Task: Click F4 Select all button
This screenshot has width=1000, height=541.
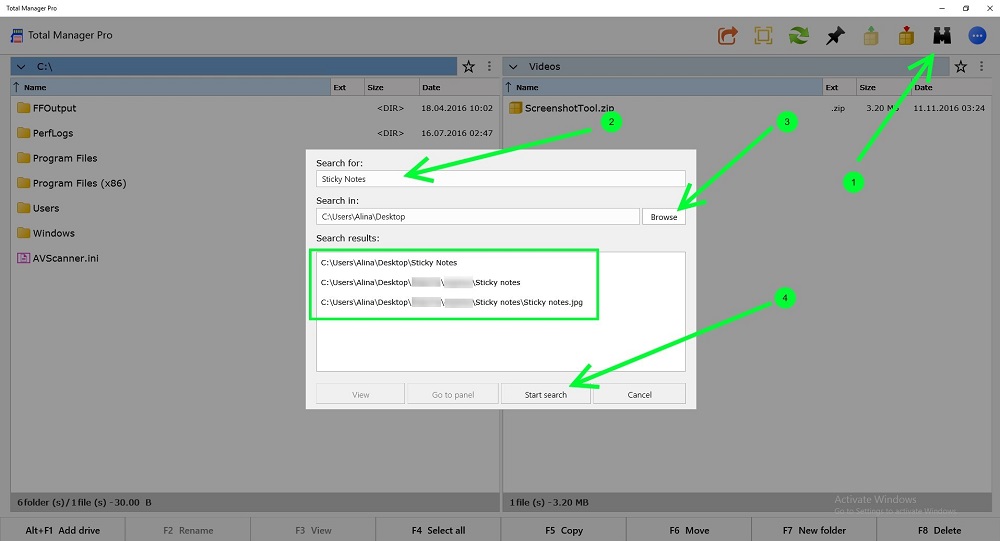Action: [438, 530]
